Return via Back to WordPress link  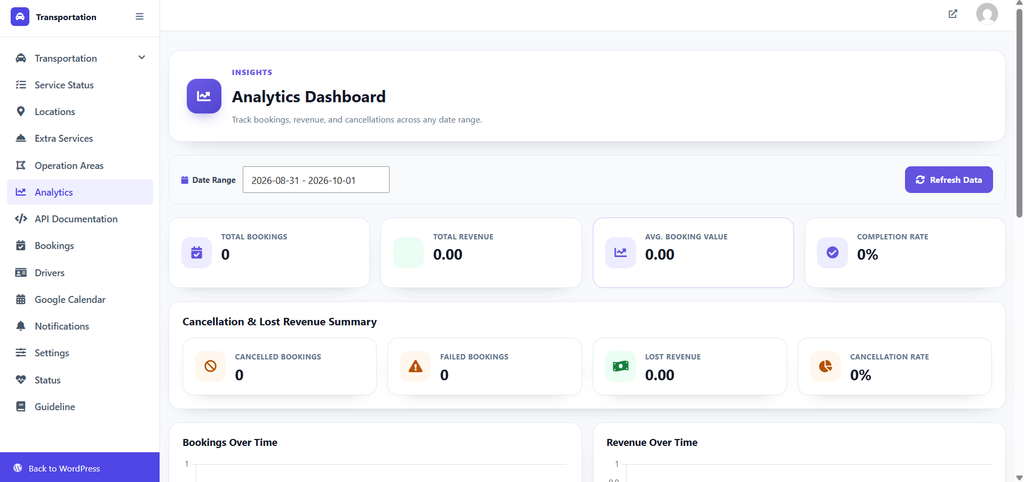(80, 468)
